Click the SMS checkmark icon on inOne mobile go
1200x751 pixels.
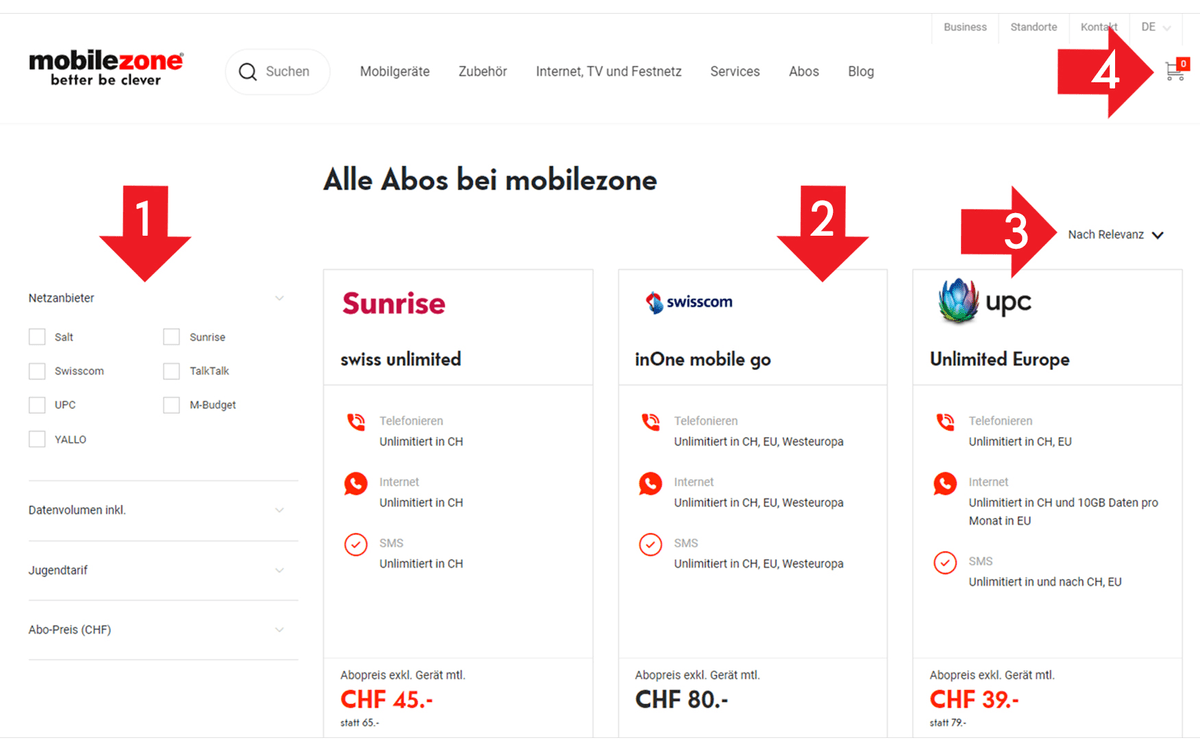click(650, 544)
